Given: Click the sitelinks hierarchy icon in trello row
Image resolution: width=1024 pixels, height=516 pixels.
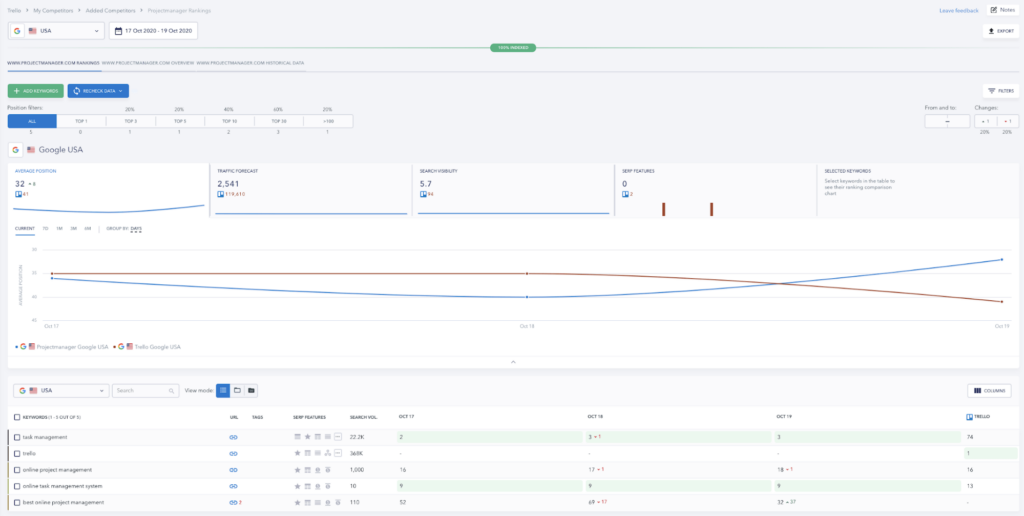Looking at the screenshot, I should (x=328, y=453).
